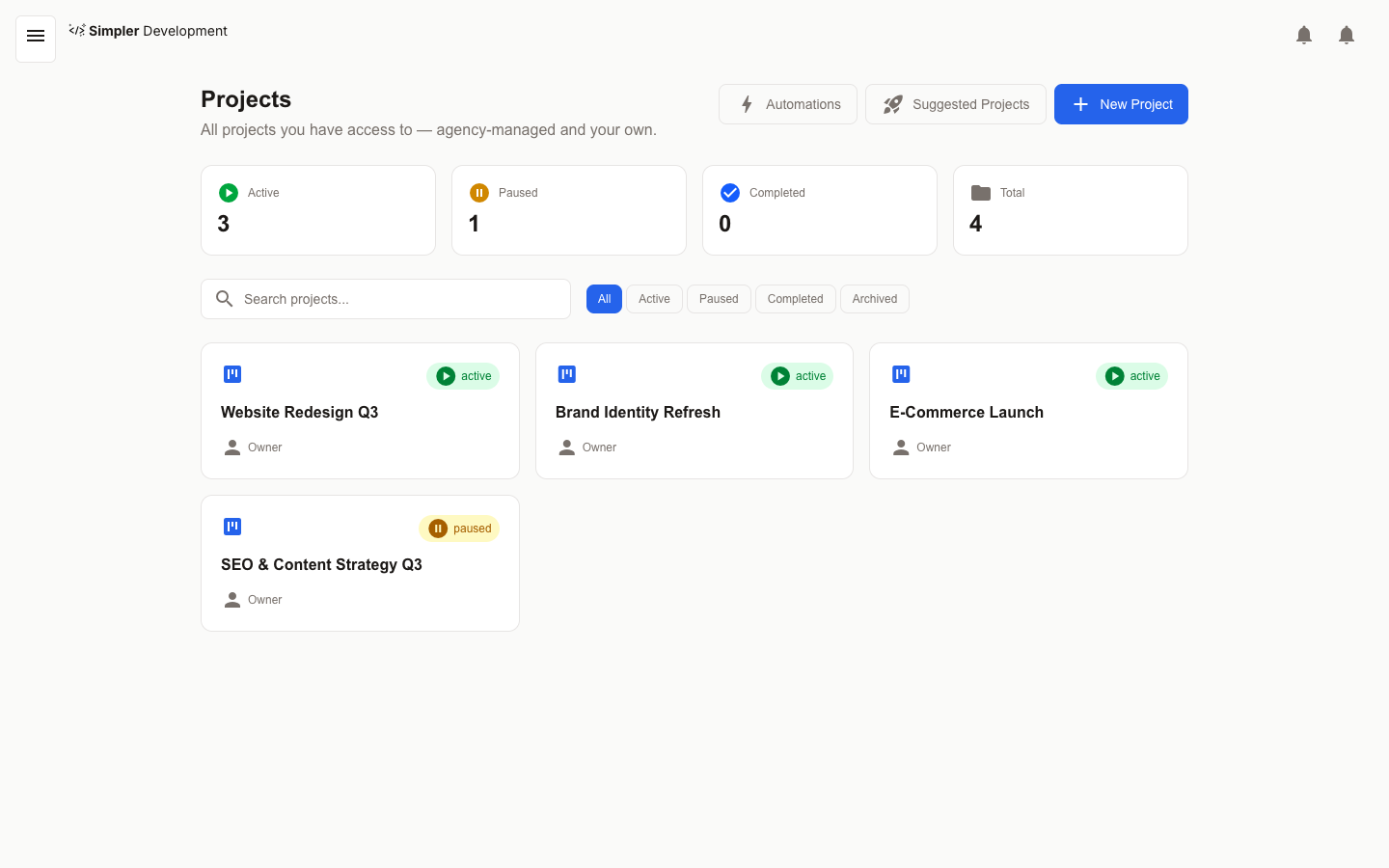Click the active badge on Website Redesign Q3

click(x=463, y=376)
